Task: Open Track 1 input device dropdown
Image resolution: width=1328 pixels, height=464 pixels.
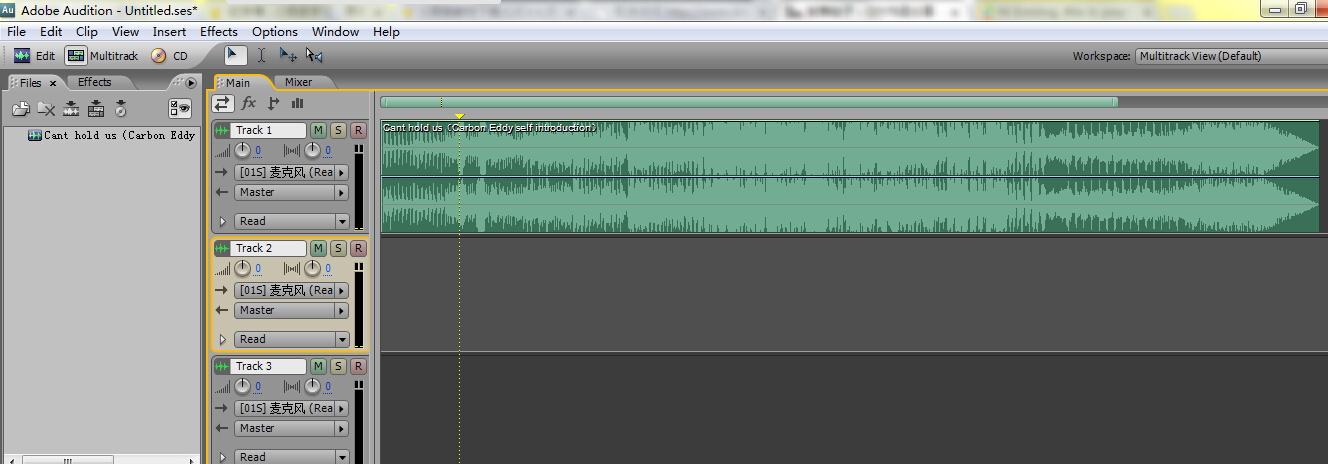Action: [291, 172]
